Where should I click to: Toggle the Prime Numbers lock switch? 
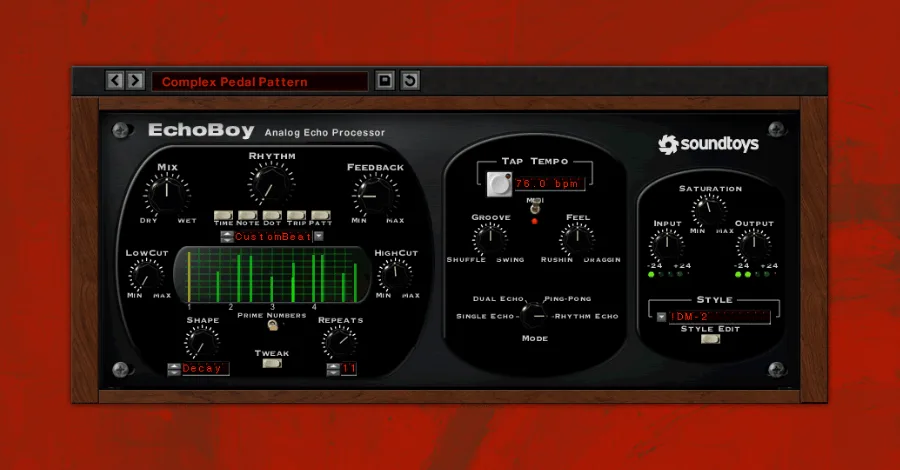[x=273, y=325]
